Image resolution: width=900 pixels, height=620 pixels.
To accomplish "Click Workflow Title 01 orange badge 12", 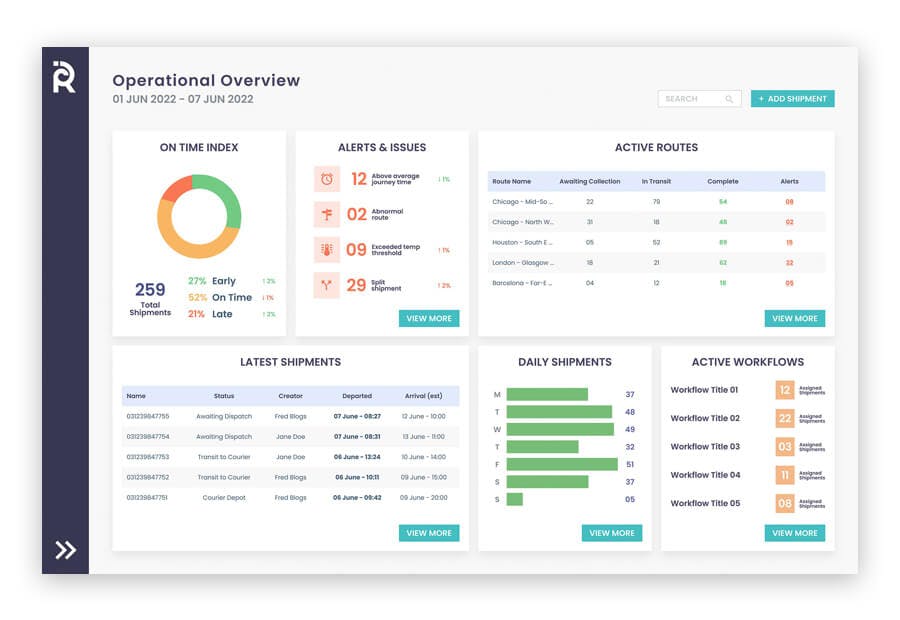I will click(x=785, y=390).
